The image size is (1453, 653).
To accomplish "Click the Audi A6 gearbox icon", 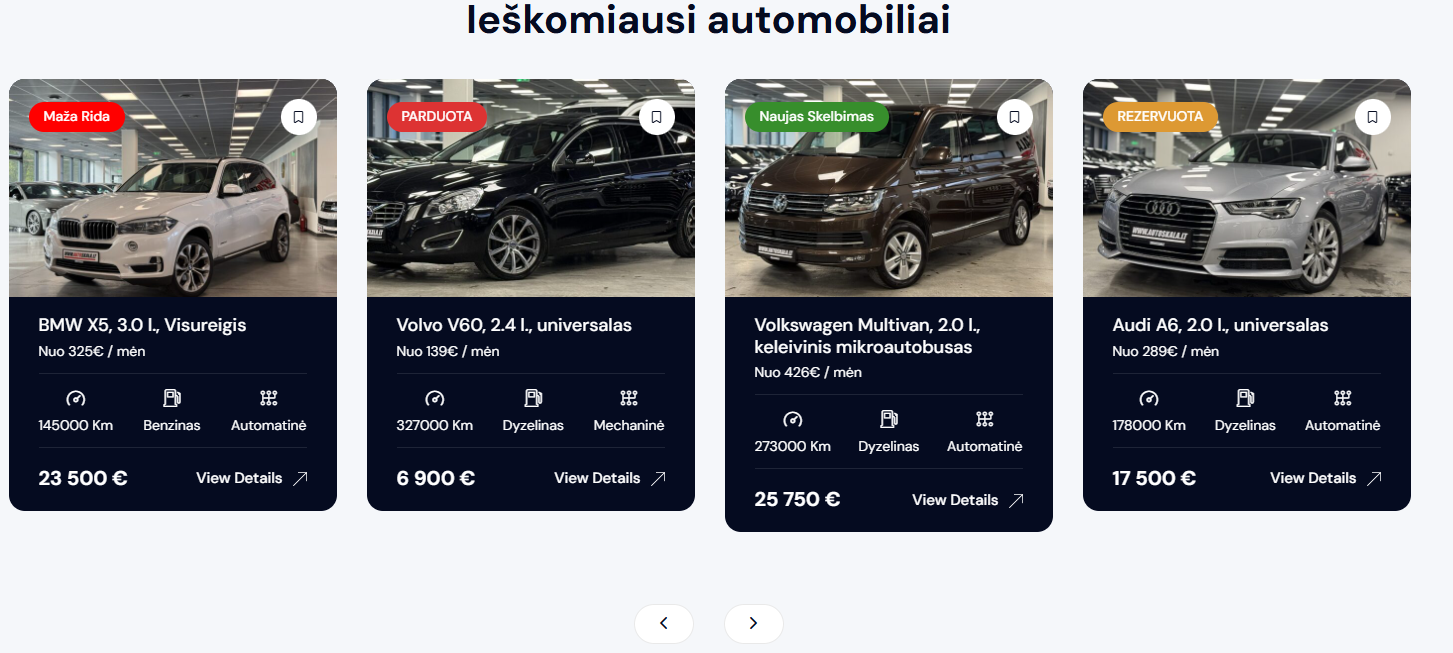I will click(1343, 398).
